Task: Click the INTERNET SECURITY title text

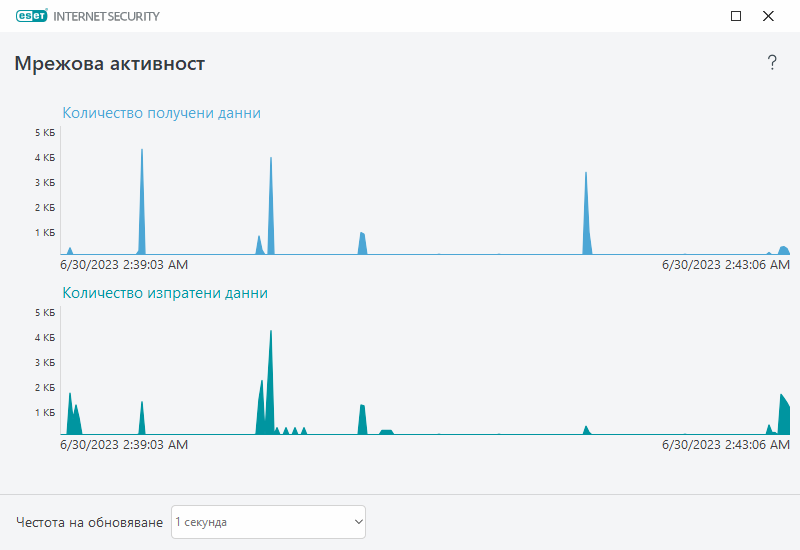Action: 106,16
